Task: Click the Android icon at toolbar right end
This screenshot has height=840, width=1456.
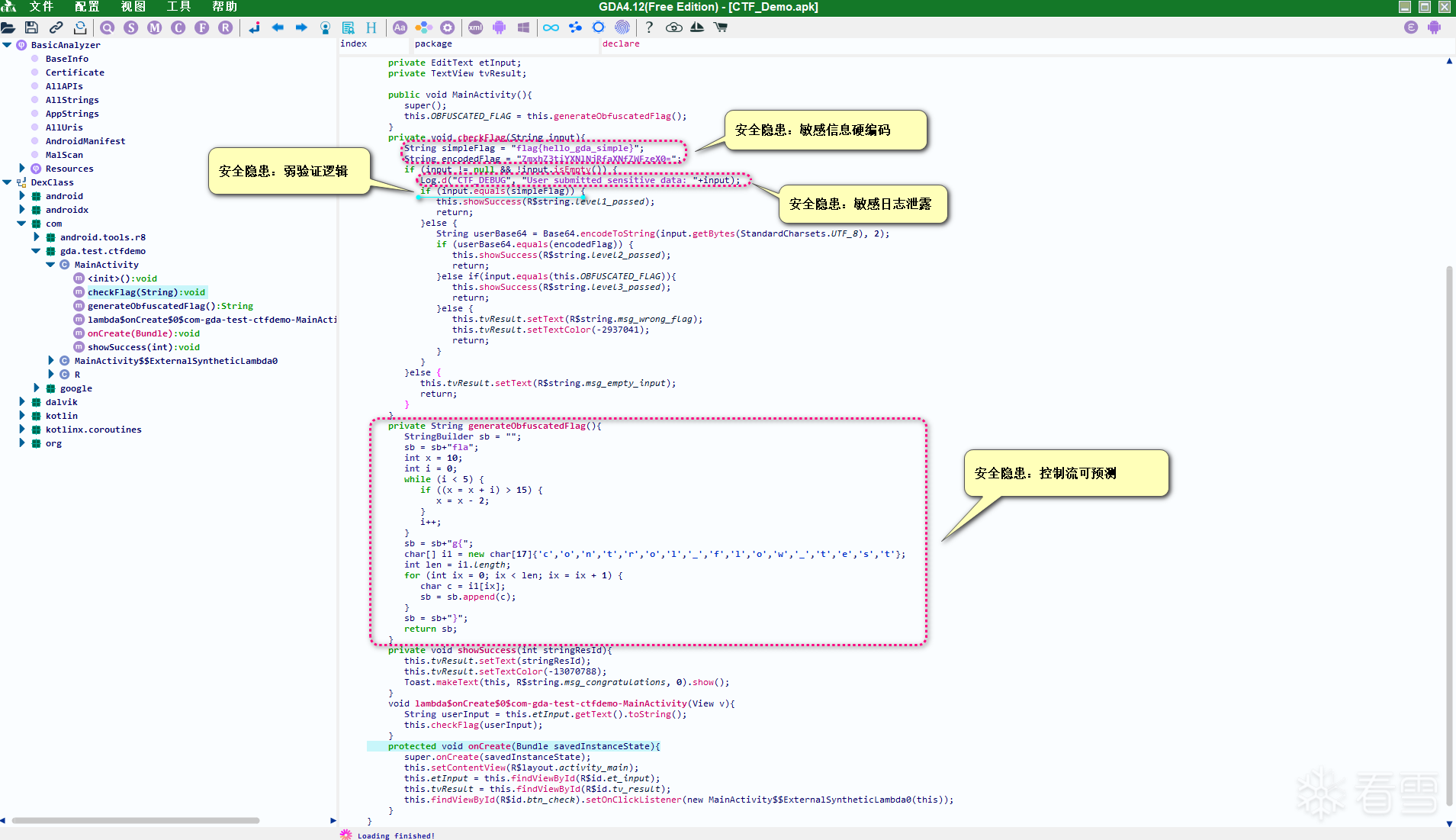Action: [1435, 27]
